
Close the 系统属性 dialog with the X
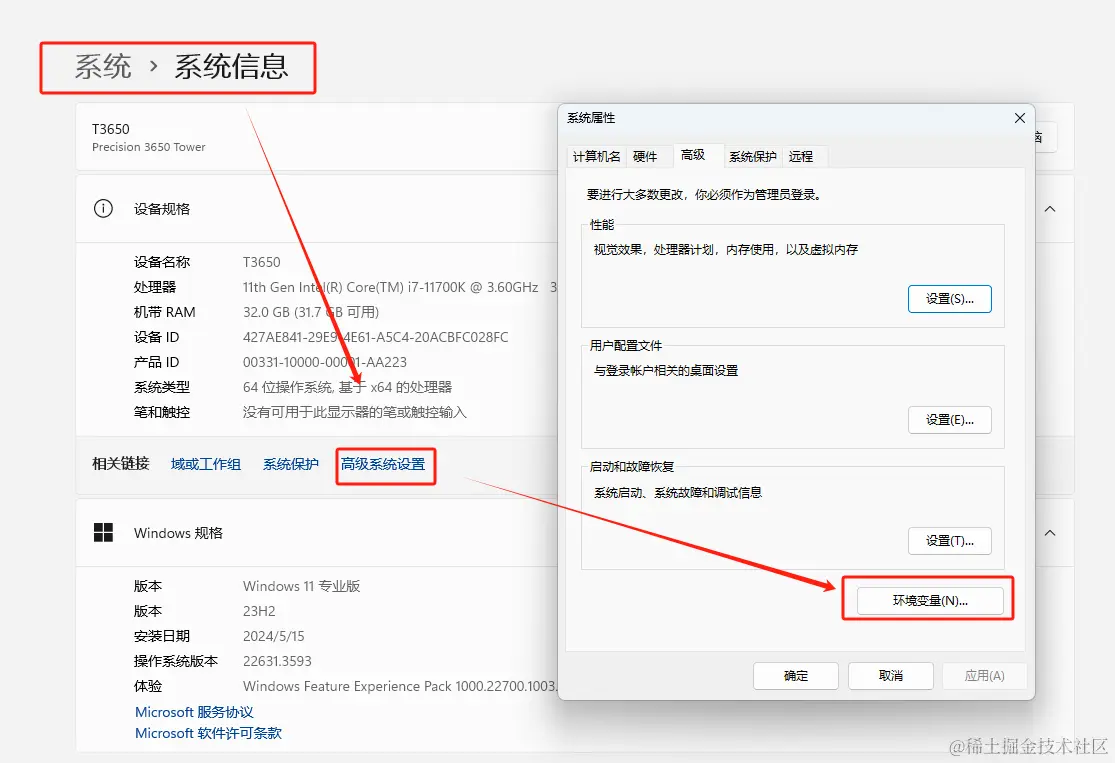[1020, 118]
